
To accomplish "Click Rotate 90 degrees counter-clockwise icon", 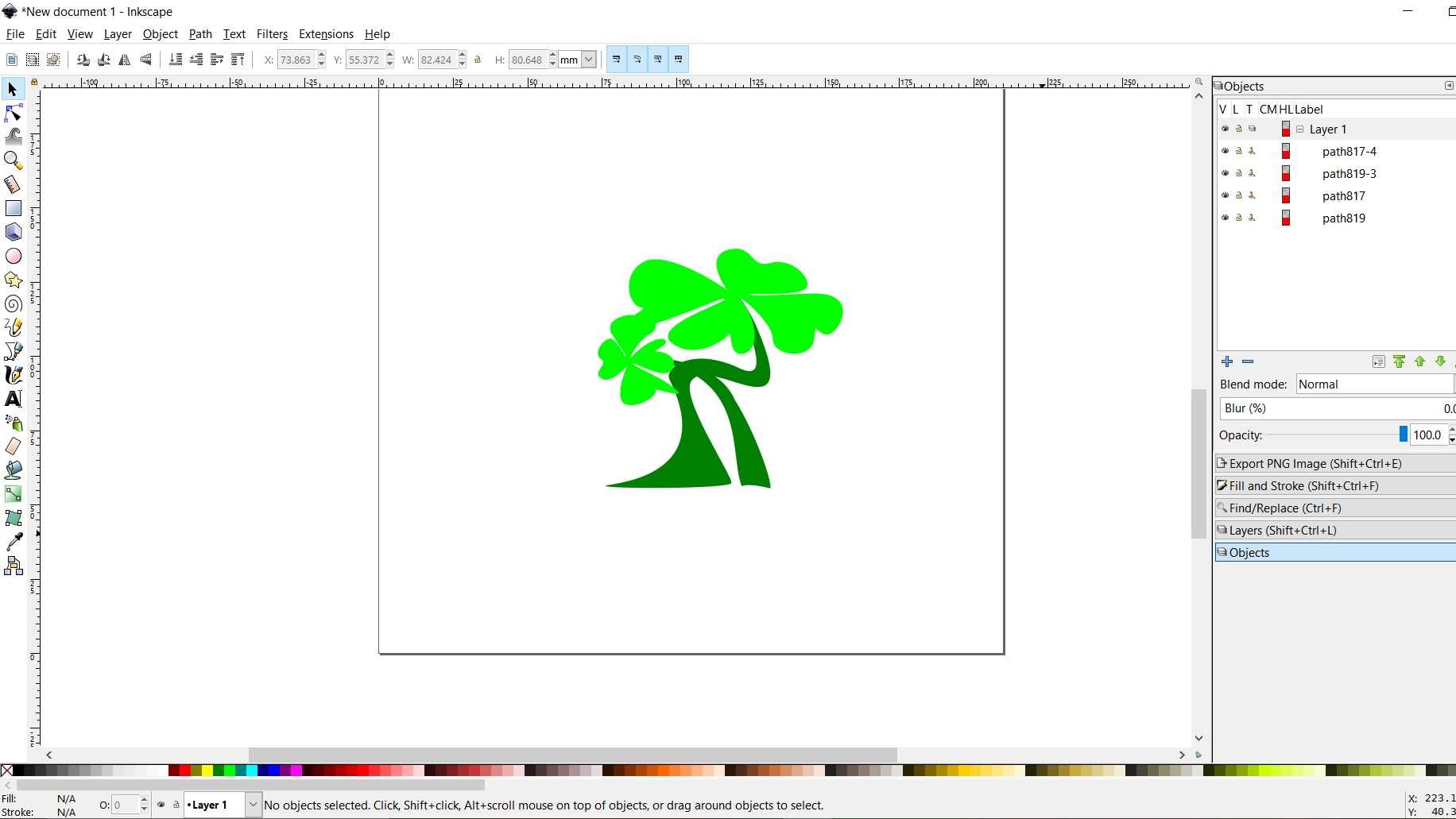I will tap(83, 60).
